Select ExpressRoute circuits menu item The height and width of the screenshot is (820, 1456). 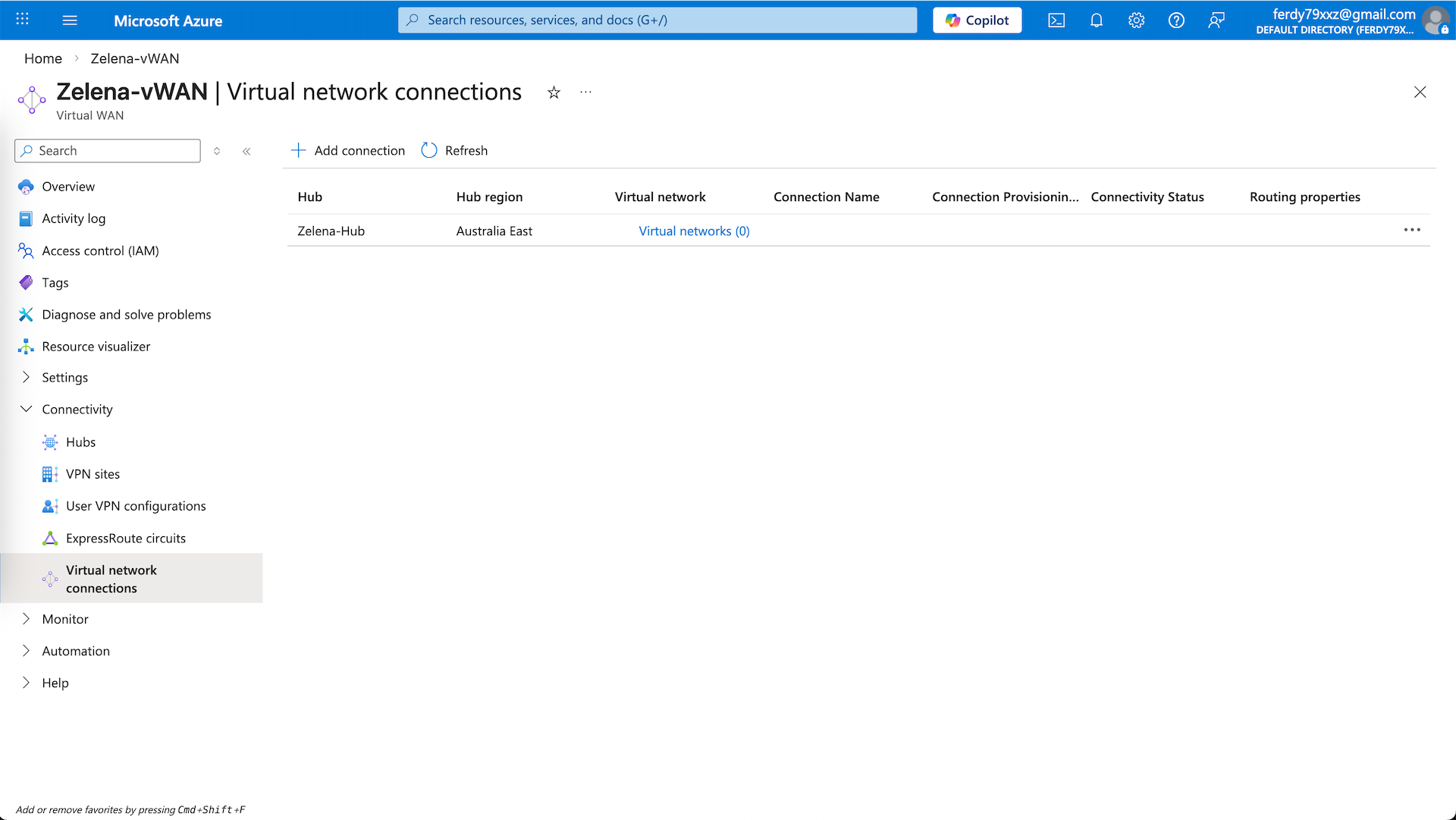pyautogui.click(x=125, y=539)
